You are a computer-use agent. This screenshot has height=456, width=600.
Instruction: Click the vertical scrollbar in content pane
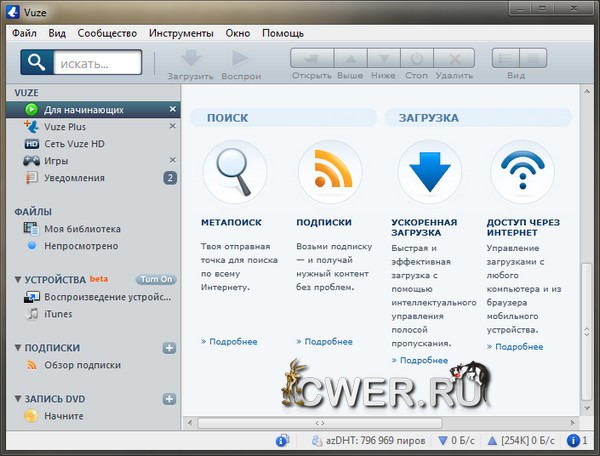585,300
